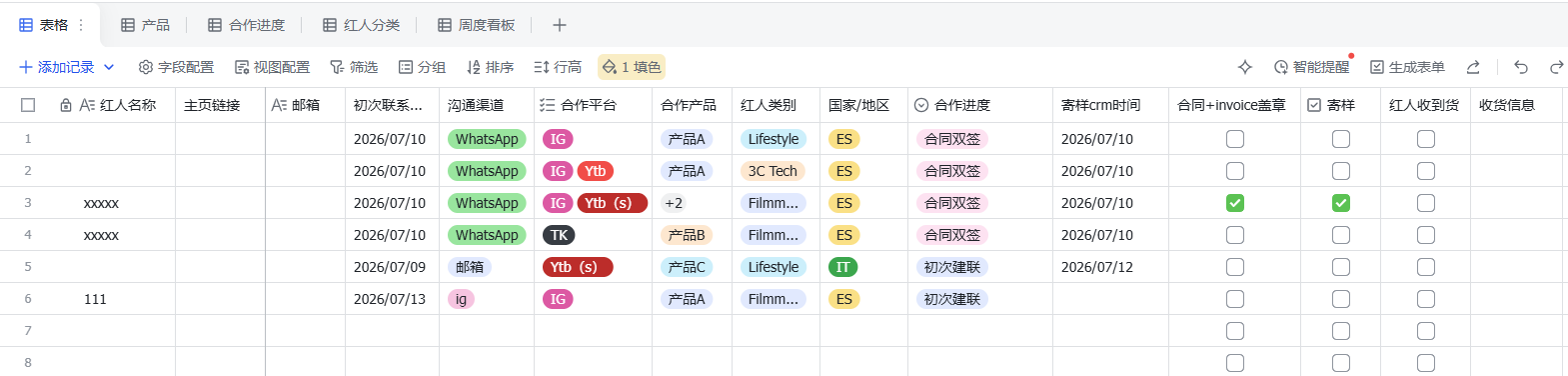Screen dimensions: 1568x376
Task: Click the 邮箱 column header
Action: (305, 105)
